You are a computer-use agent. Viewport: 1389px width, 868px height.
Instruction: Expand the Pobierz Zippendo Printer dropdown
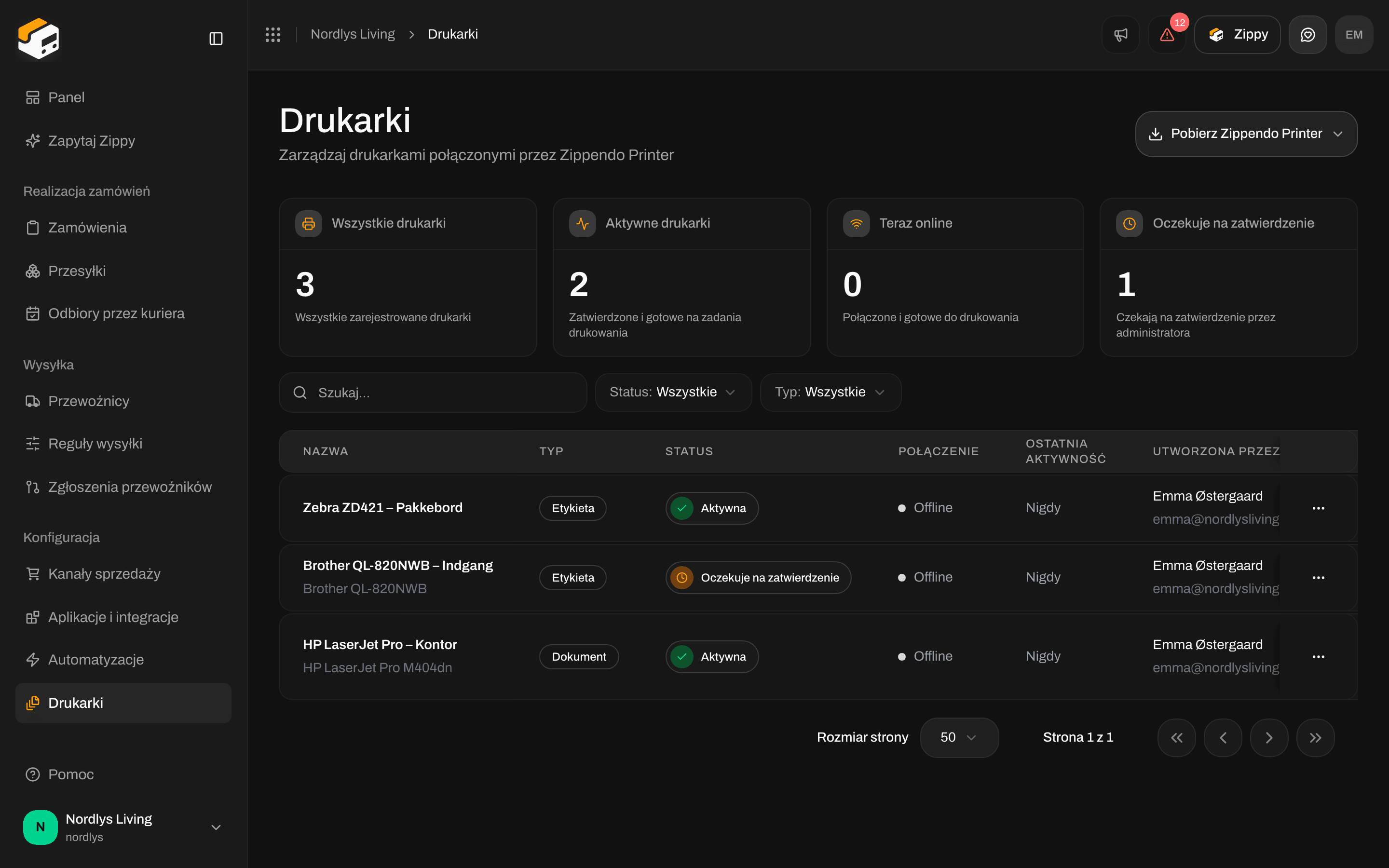pos(1338,134)
